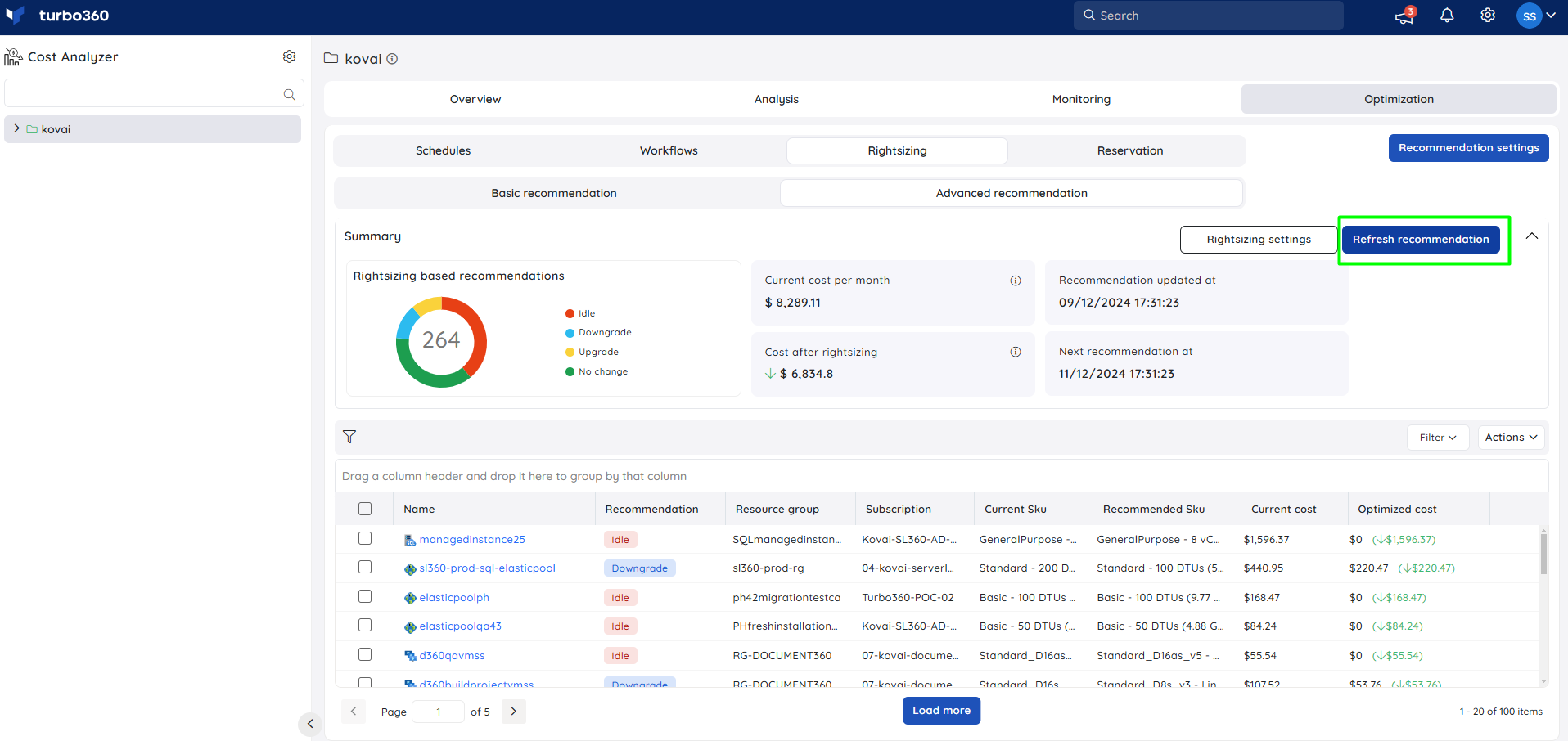Click Recommendation settings button

1468,148
